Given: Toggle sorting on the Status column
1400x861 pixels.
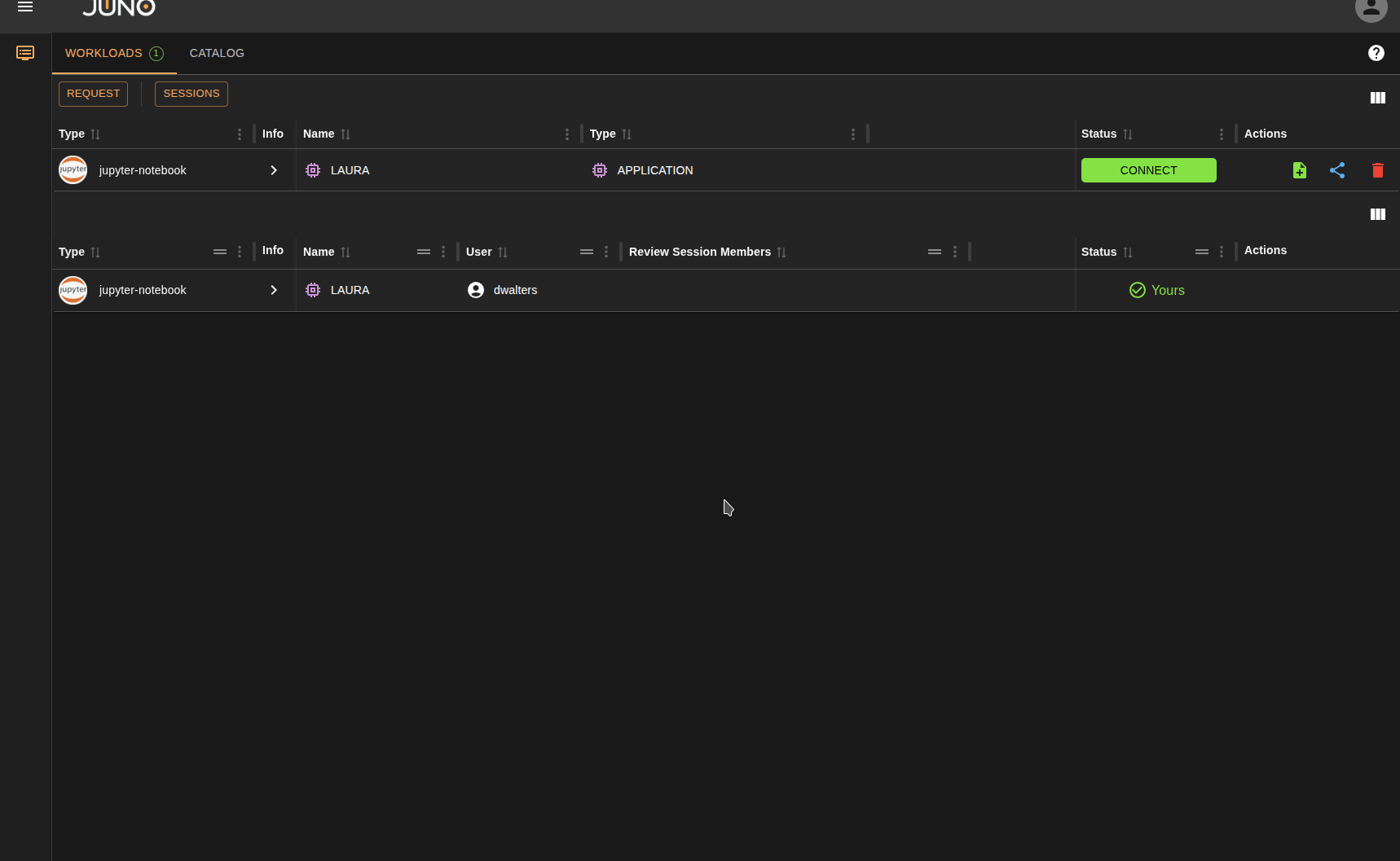Looking at the screenshot, I should [x=1127, y=134].
